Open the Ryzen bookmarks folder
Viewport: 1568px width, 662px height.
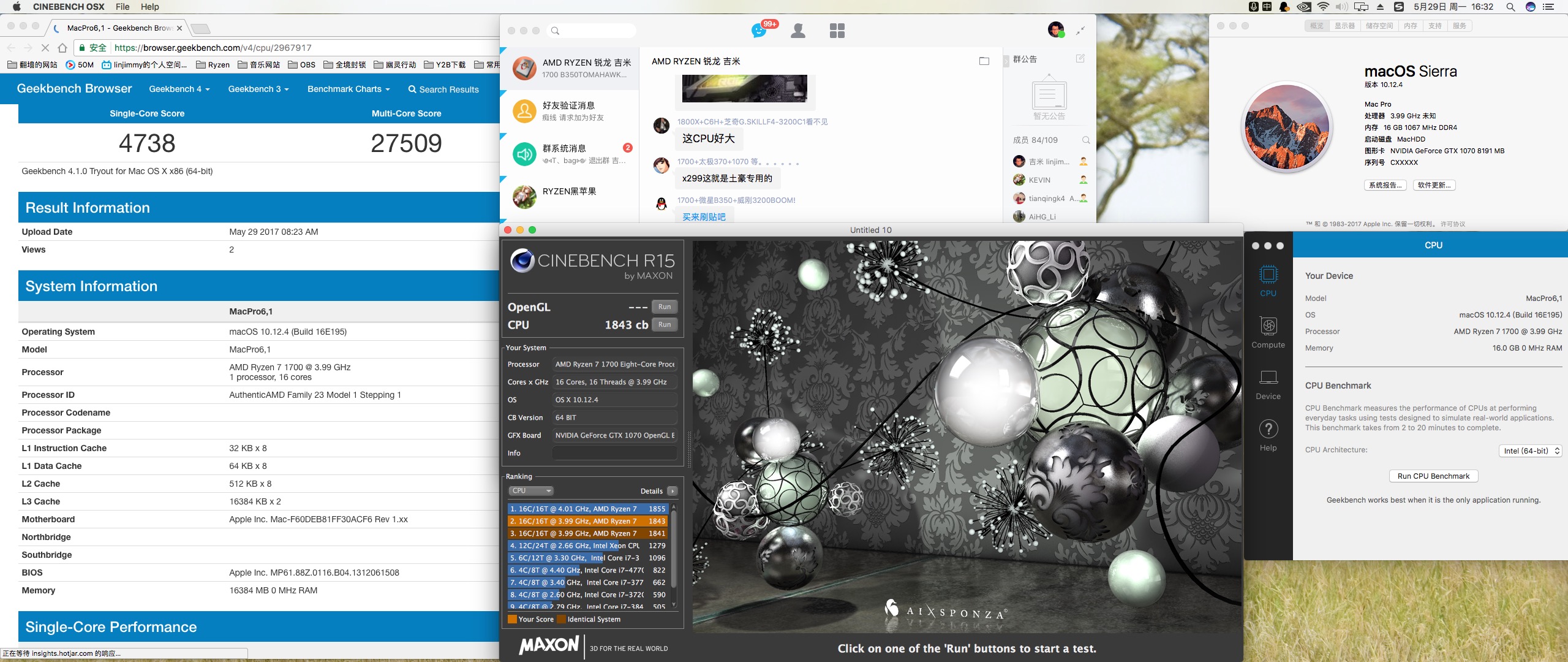pos(213,65)
